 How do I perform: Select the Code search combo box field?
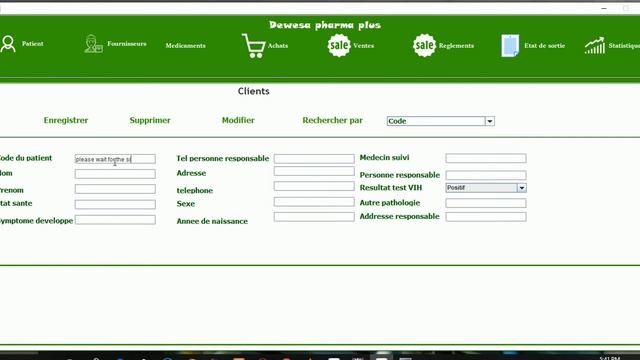(x=436, y=121)
